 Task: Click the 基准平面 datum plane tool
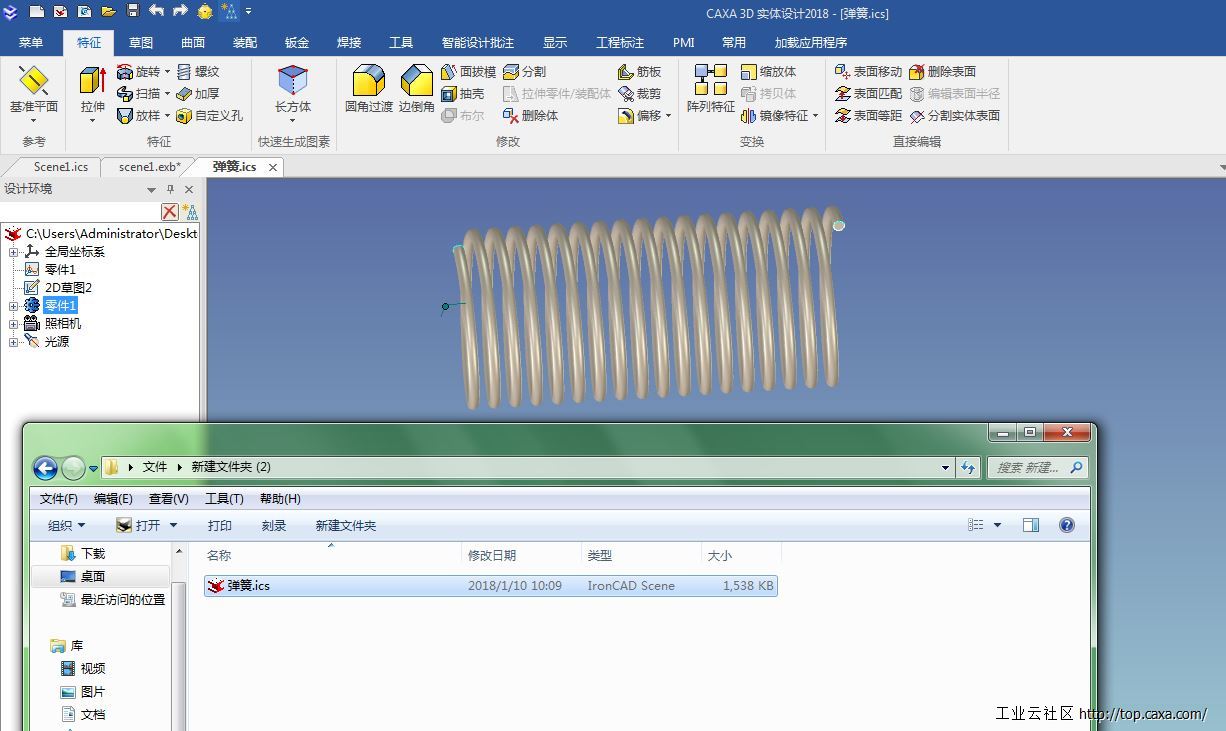pyautogui.click(x=34, y=88)
